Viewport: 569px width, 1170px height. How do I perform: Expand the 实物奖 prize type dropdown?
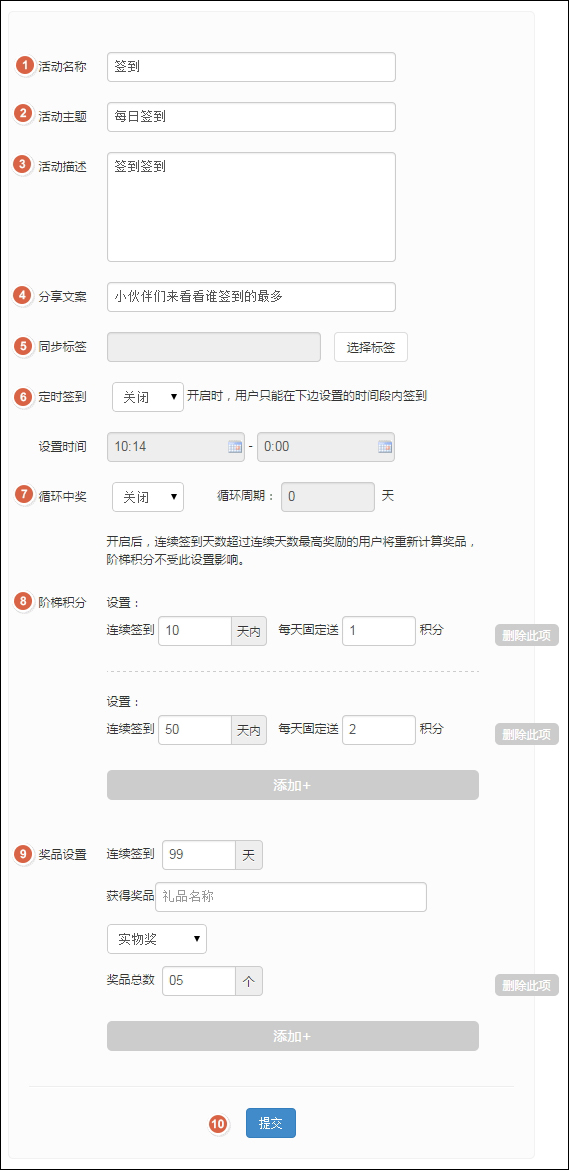pyautogui.click(x=157, y=939)
